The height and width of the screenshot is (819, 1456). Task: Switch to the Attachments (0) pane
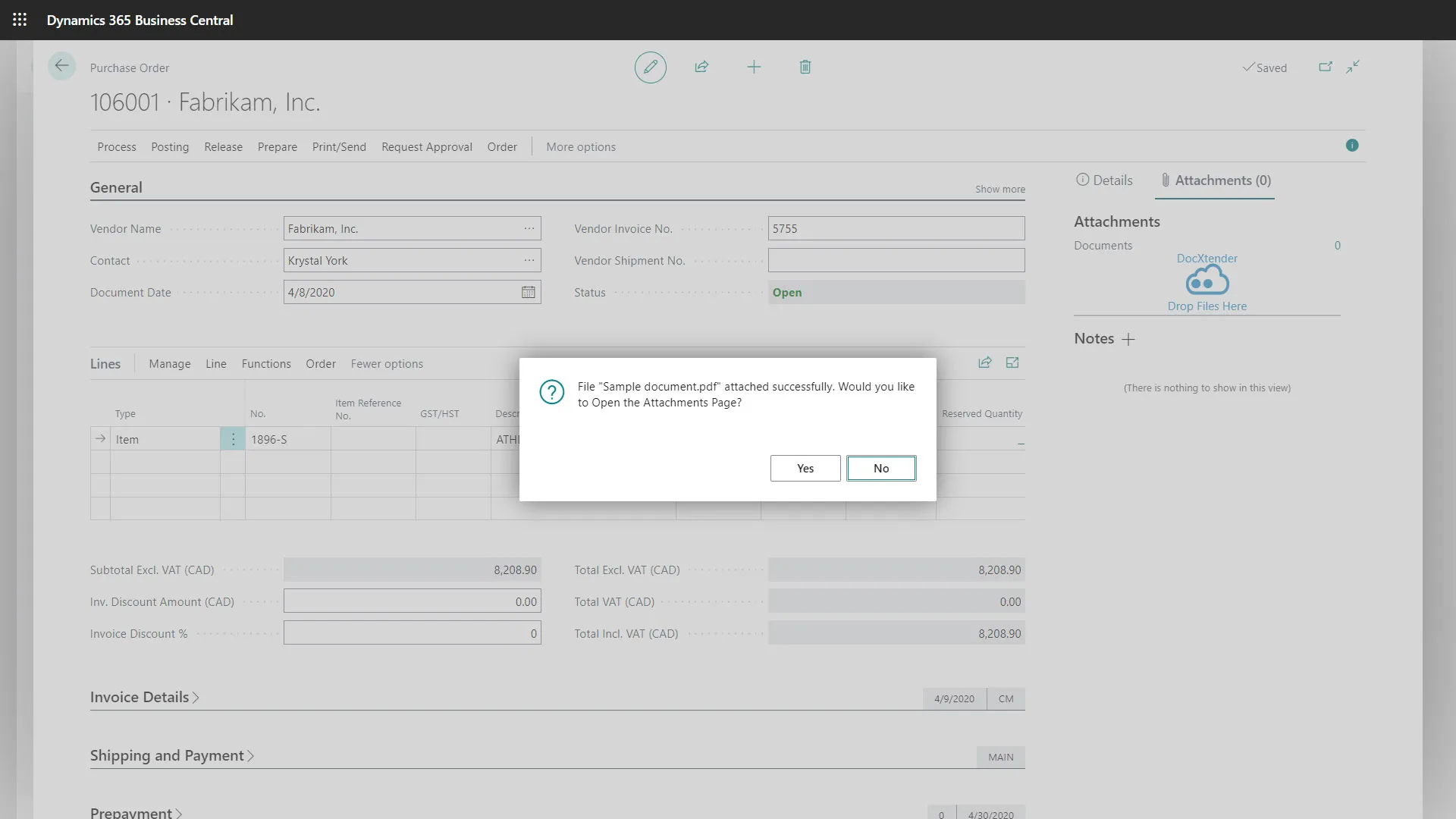coord(1214,180)
